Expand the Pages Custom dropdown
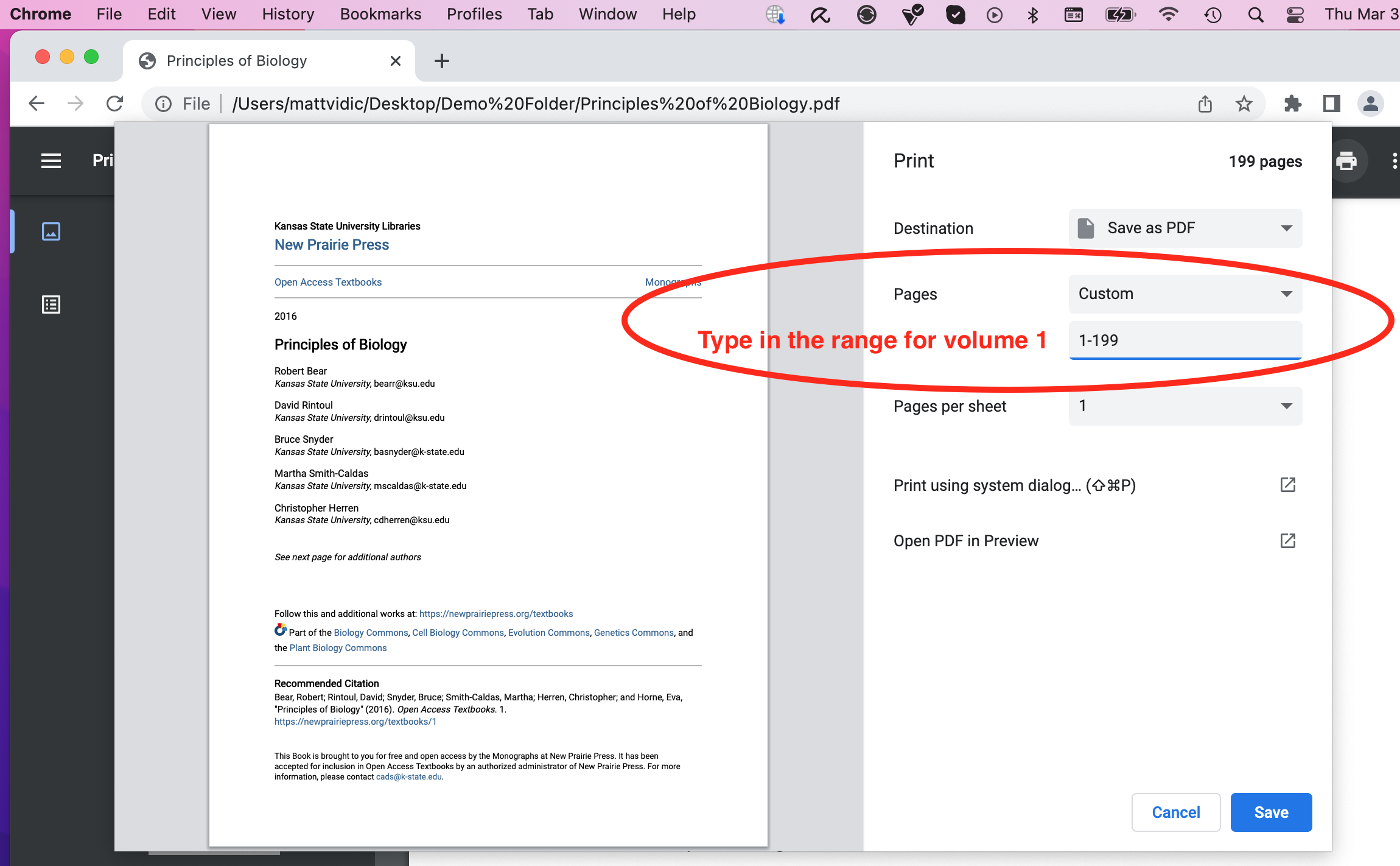Viewport: 1400px width, 866px height. (1185, 294)
